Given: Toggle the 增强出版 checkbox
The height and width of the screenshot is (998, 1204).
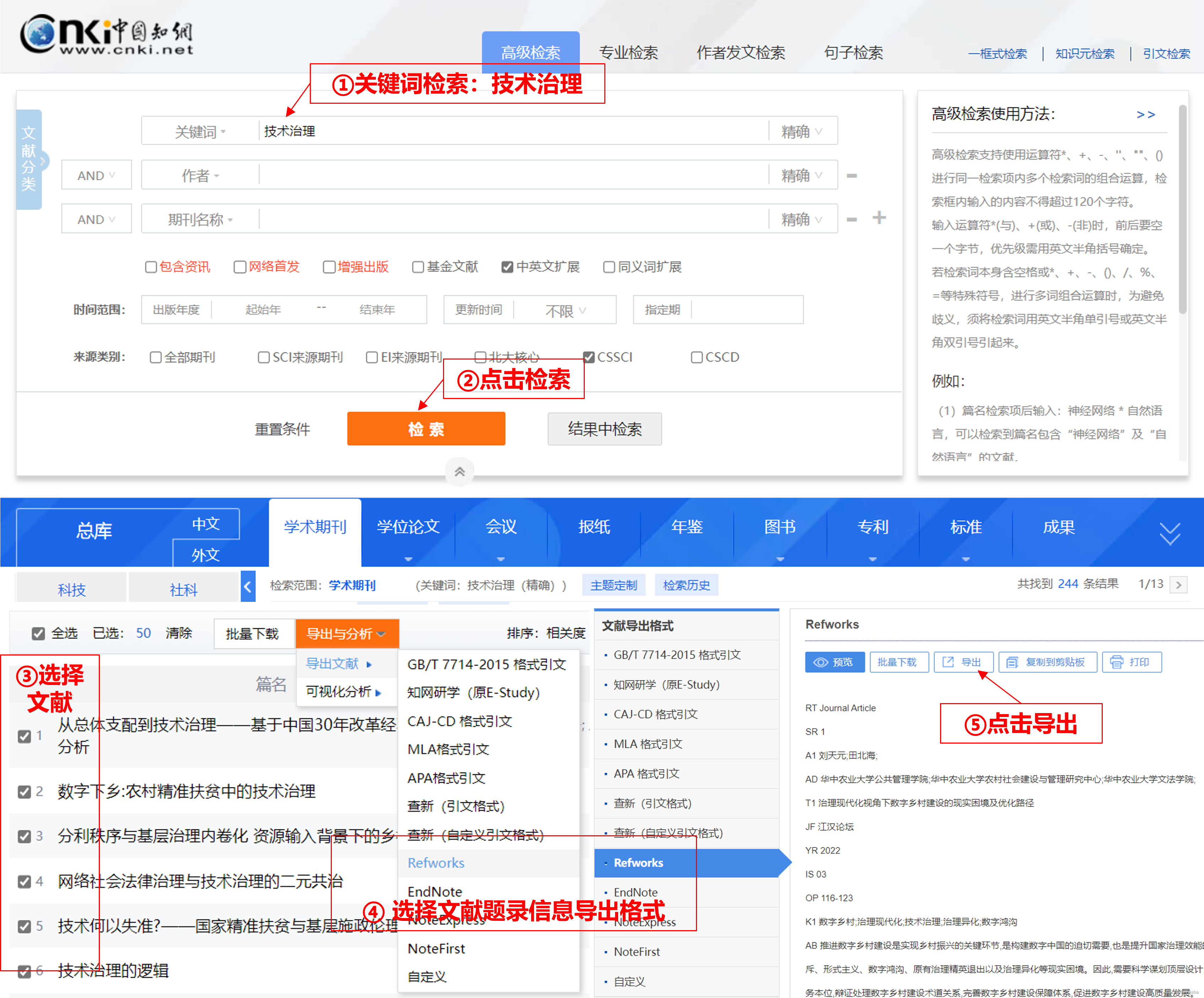Looking at the screenshot, I should click(329, 267).
